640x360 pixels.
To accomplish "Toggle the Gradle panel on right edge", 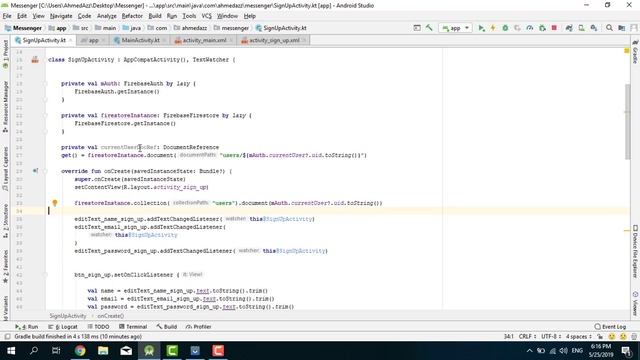I will point(635,52).
